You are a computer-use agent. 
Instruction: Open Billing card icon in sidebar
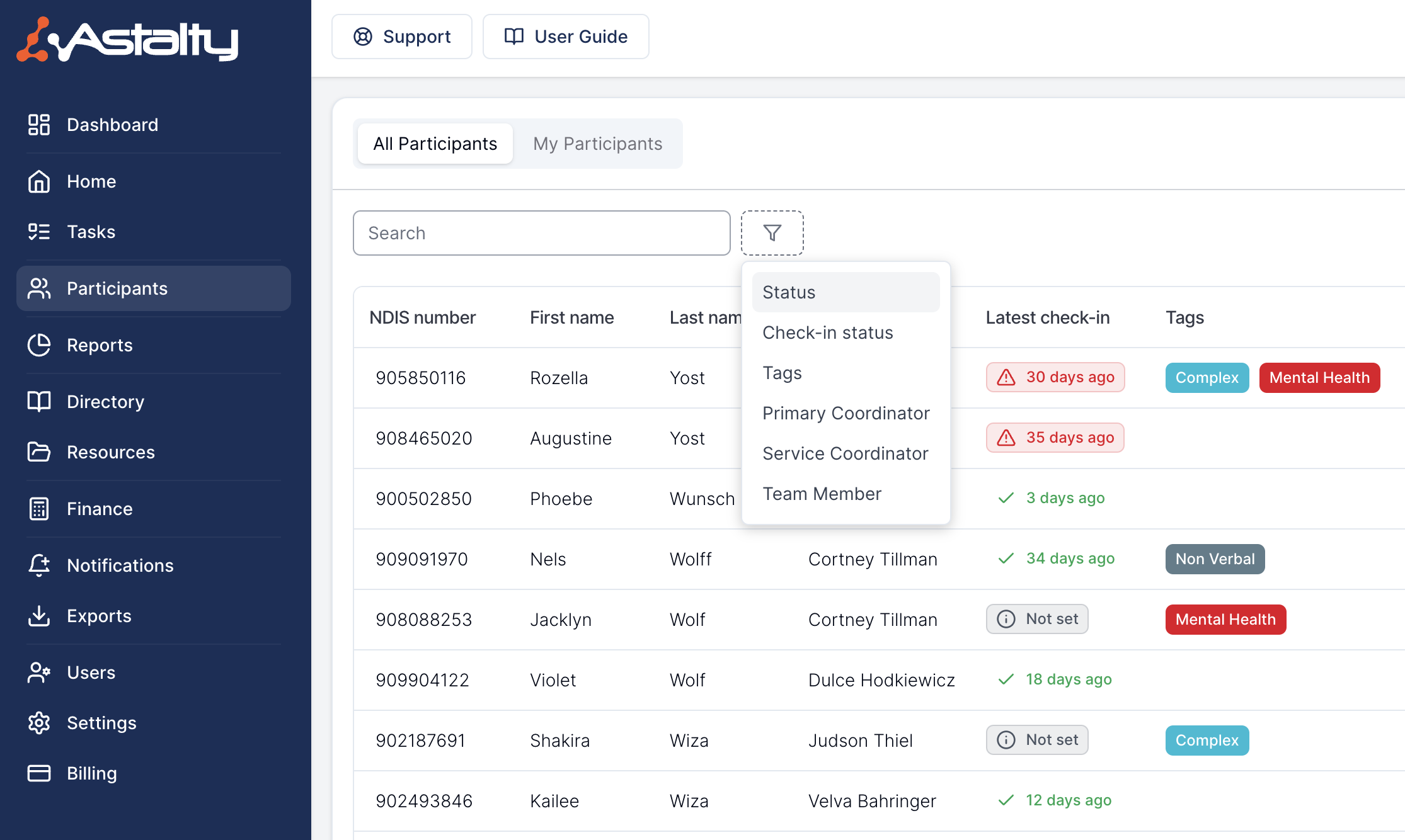pyautogui.click(x=39, y=773)
